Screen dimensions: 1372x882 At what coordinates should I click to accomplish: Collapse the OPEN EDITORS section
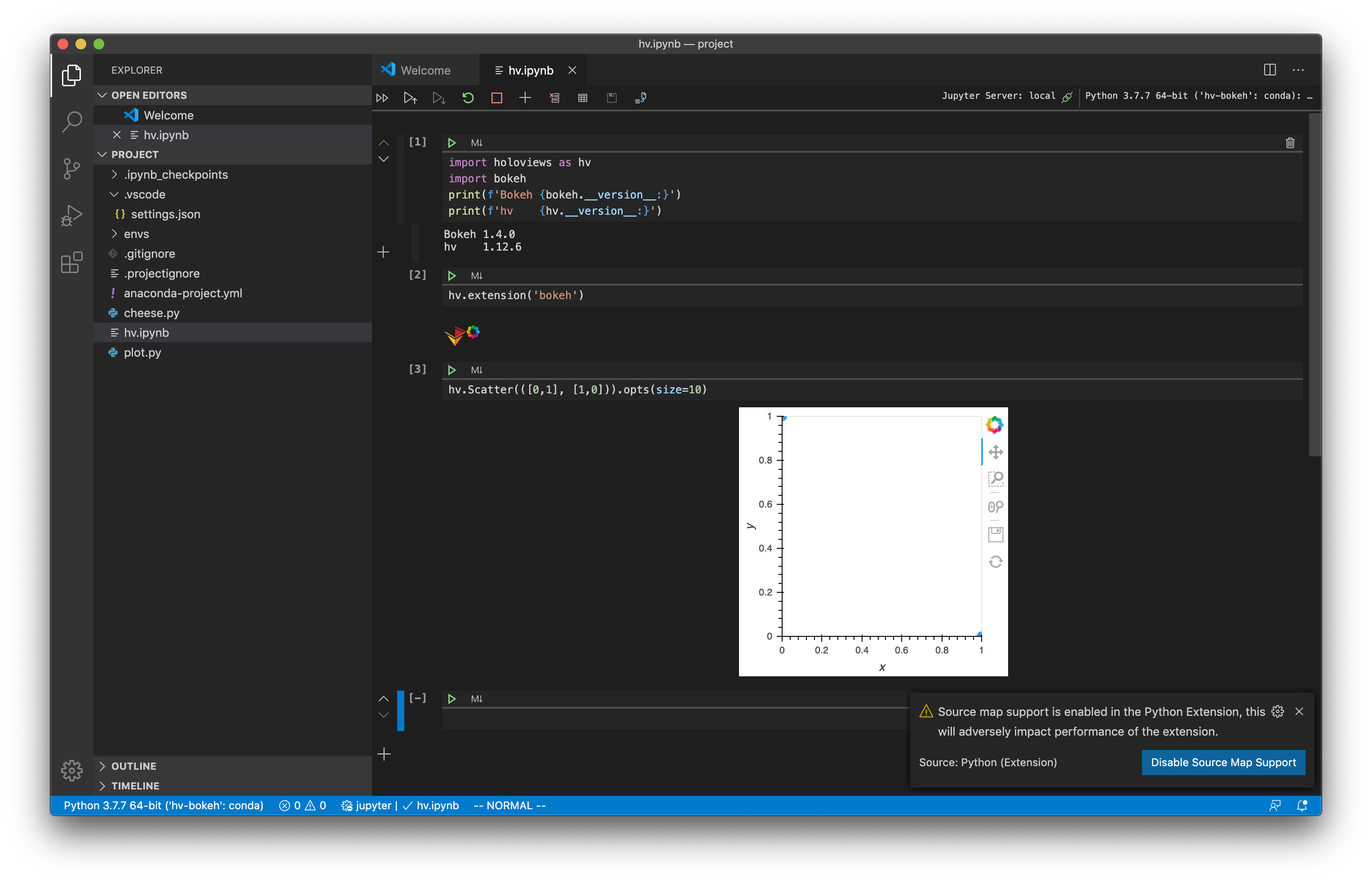pos(148,95)
